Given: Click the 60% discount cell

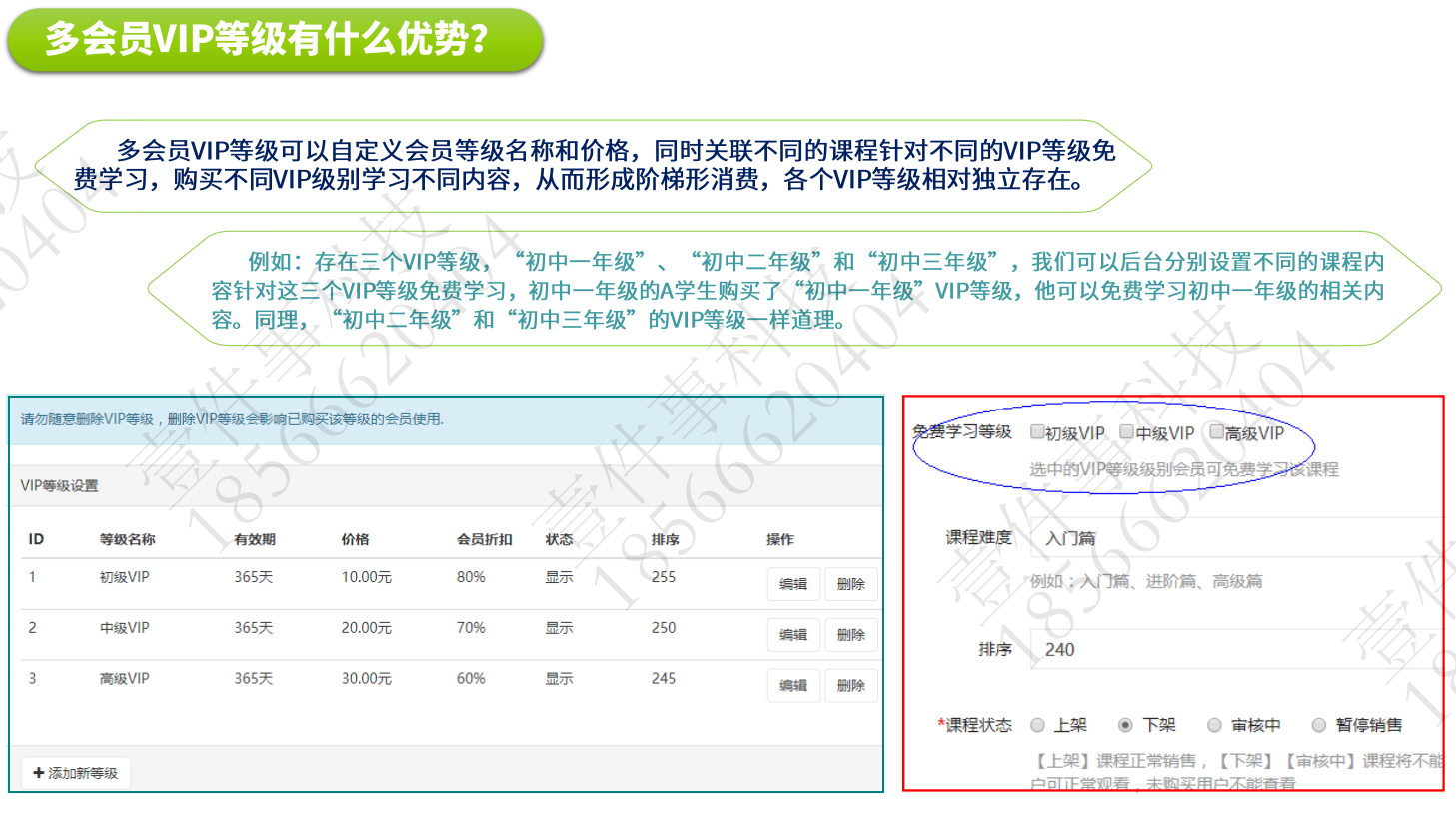Looking at the screenshot, I should coord(471,678).
